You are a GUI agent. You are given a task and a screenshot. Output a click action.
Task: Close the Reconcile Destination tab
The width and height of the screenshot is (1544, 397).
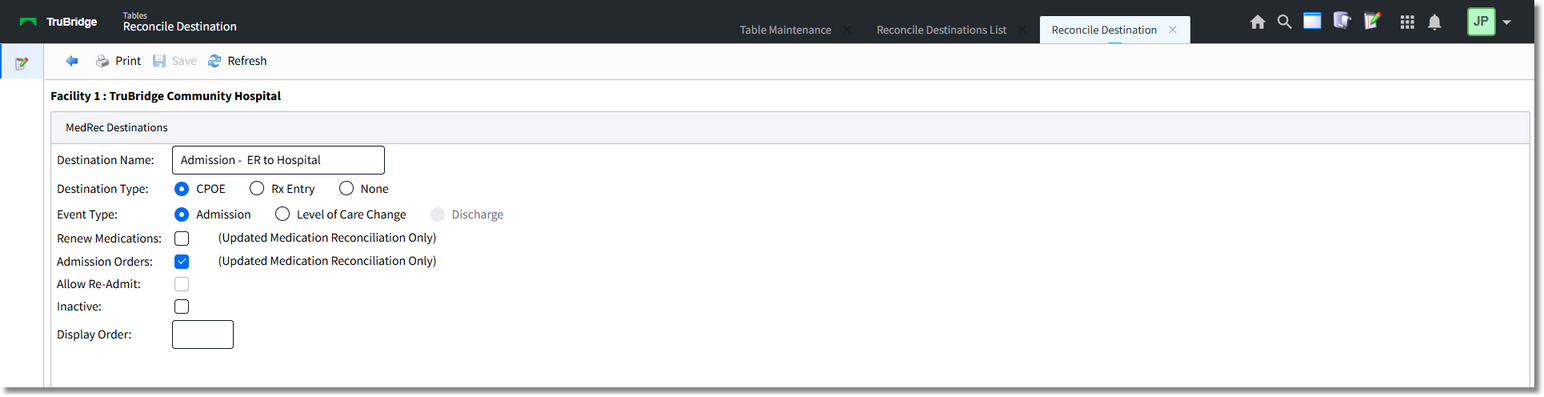click(1173, 30)
